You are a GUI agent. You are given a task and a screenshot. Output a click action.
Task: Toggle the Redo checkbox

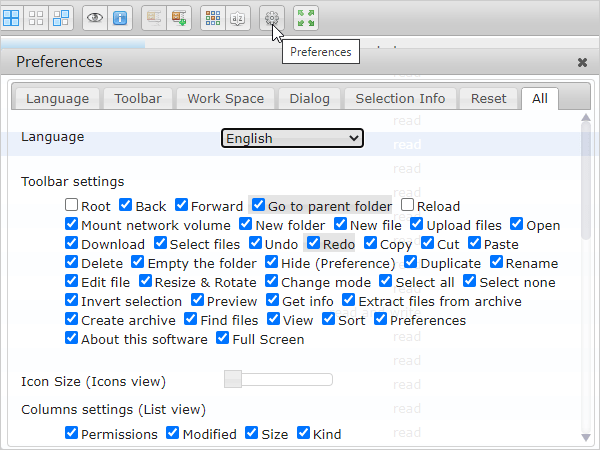pos(313,243)
